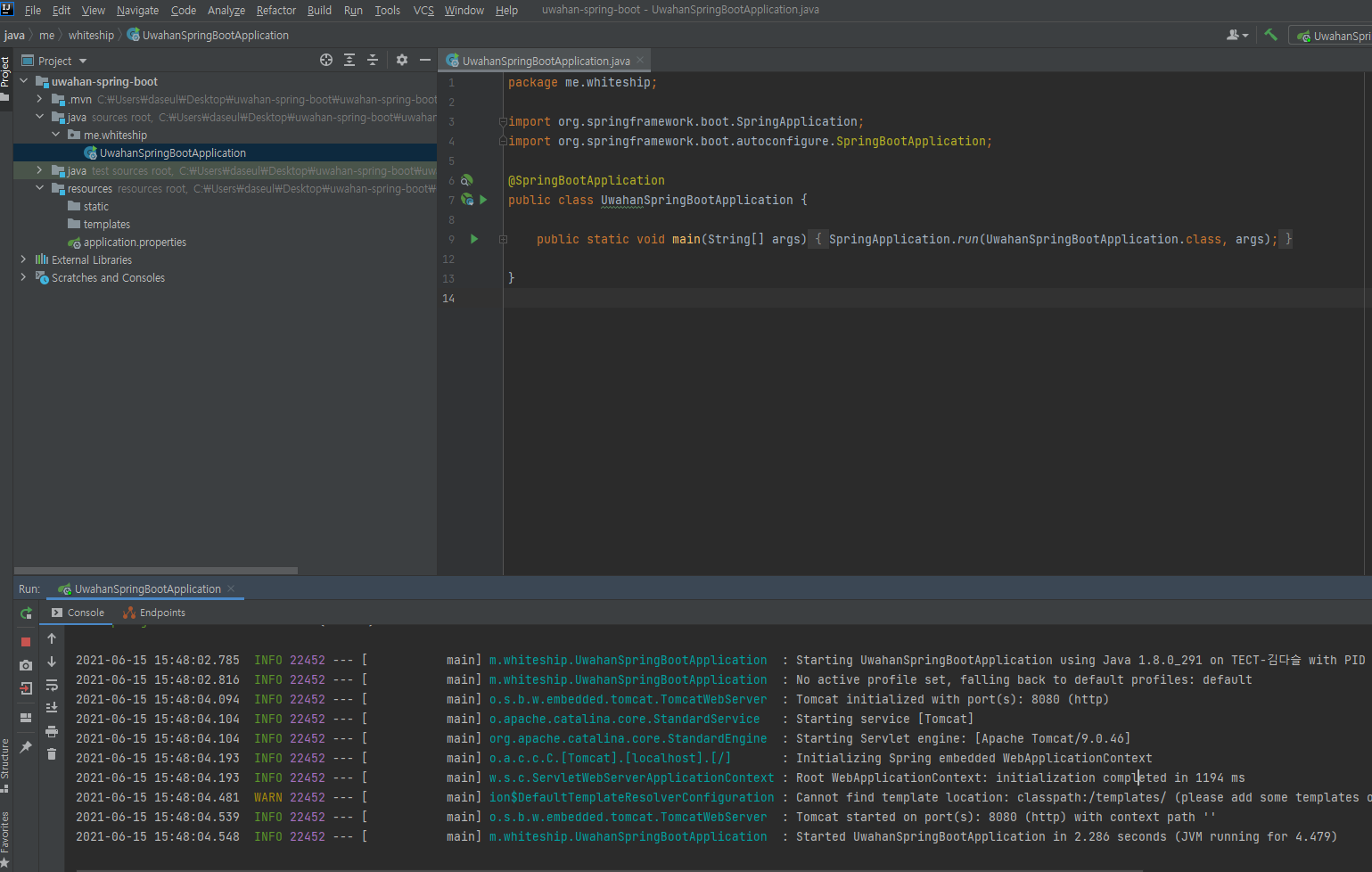Open the Structure side tool window
This screenshot has width=1372, height=872.
coord(5,765)
